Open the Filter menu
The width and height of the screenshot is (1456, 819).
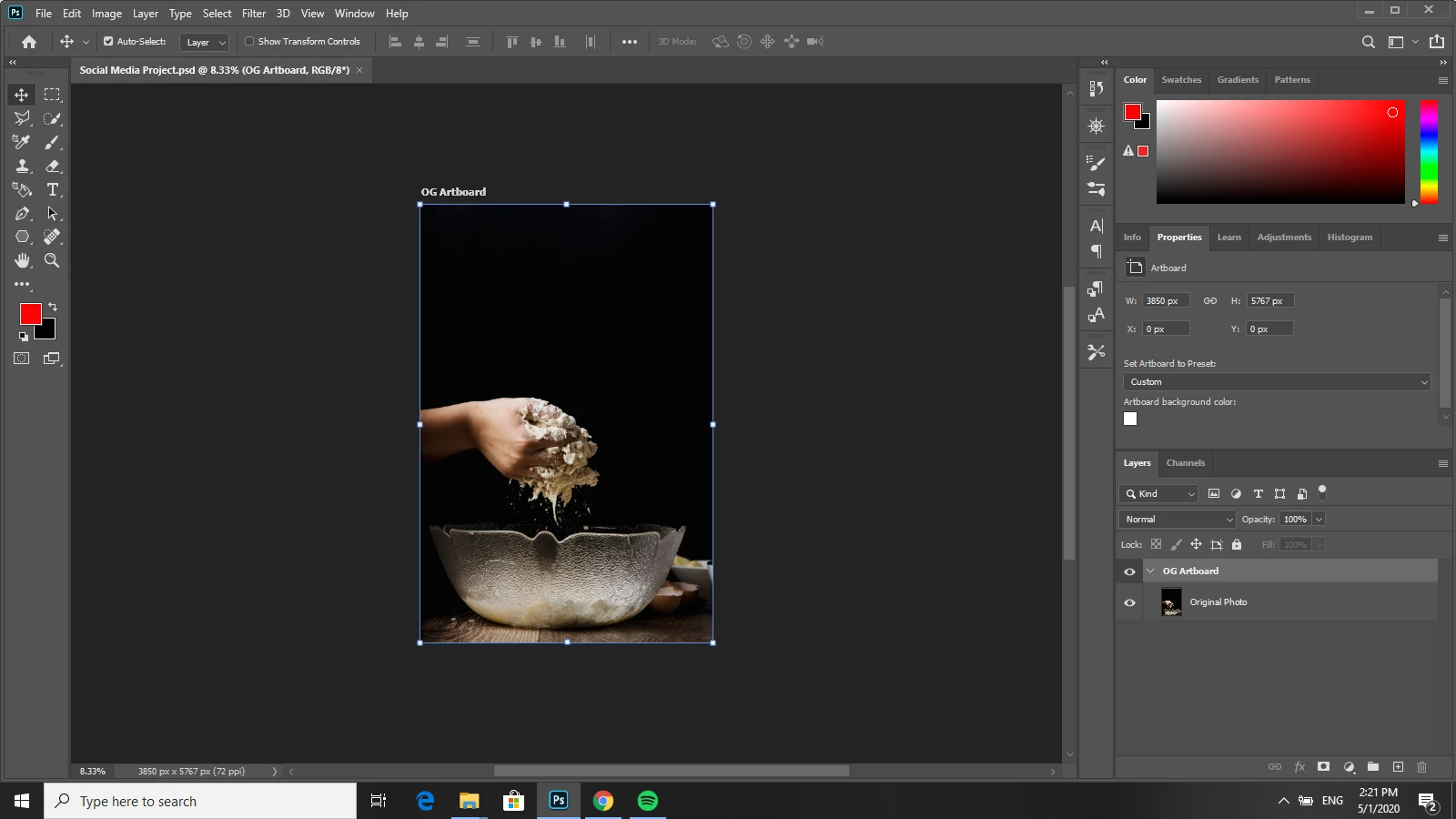tap(253, 14)
